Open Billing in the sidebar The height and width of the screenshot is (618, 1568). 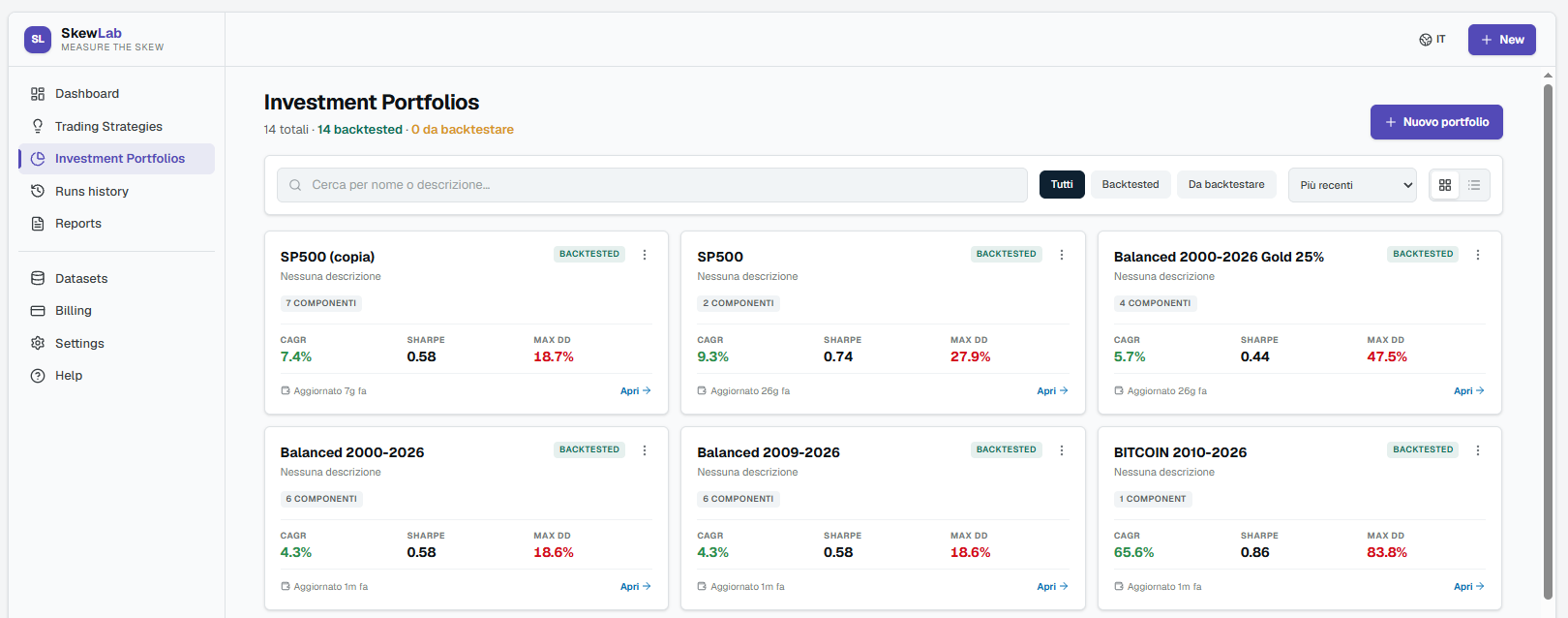tap(116, 311)
